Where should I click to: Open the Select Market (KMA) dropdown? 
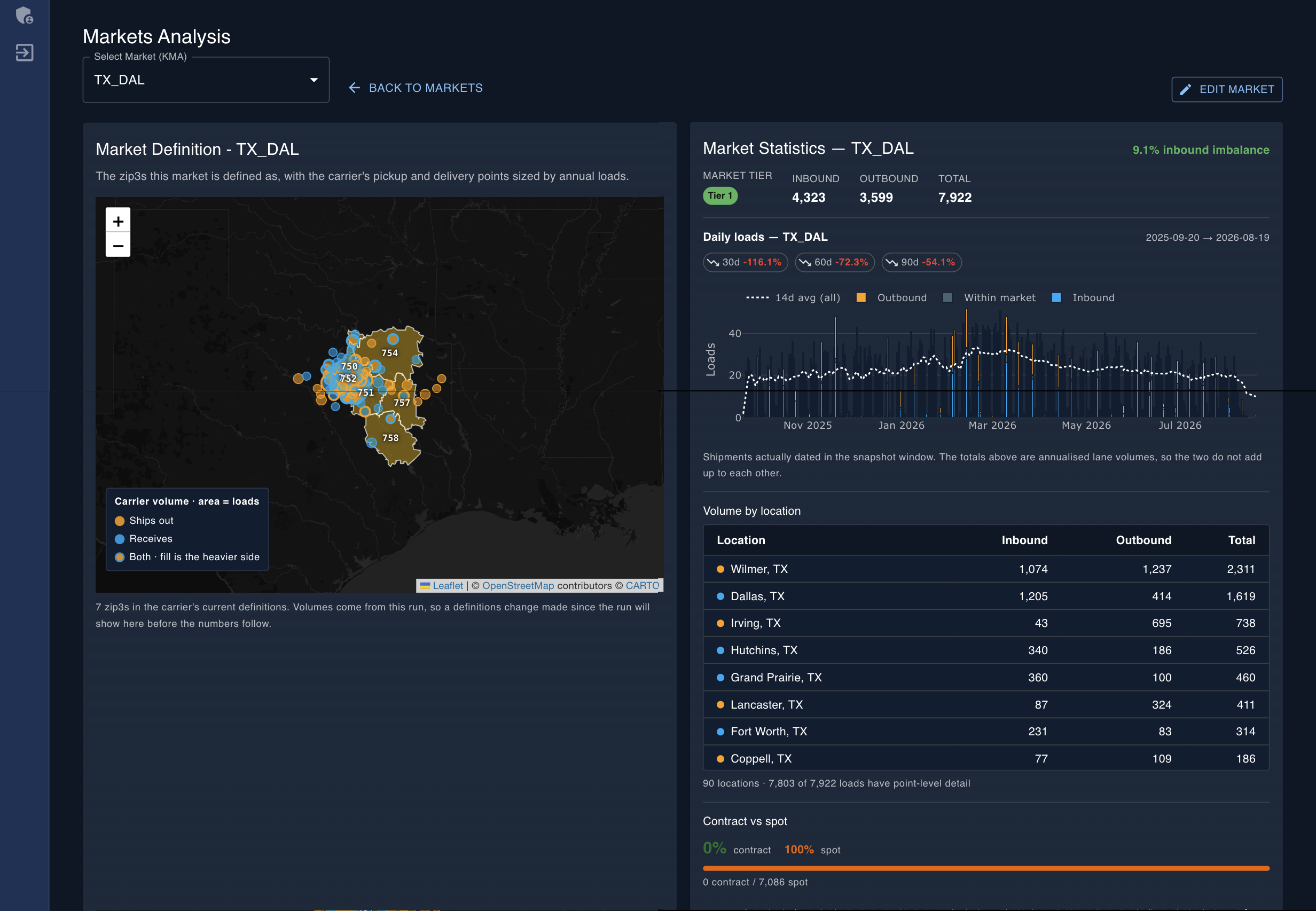coord(206,80)
